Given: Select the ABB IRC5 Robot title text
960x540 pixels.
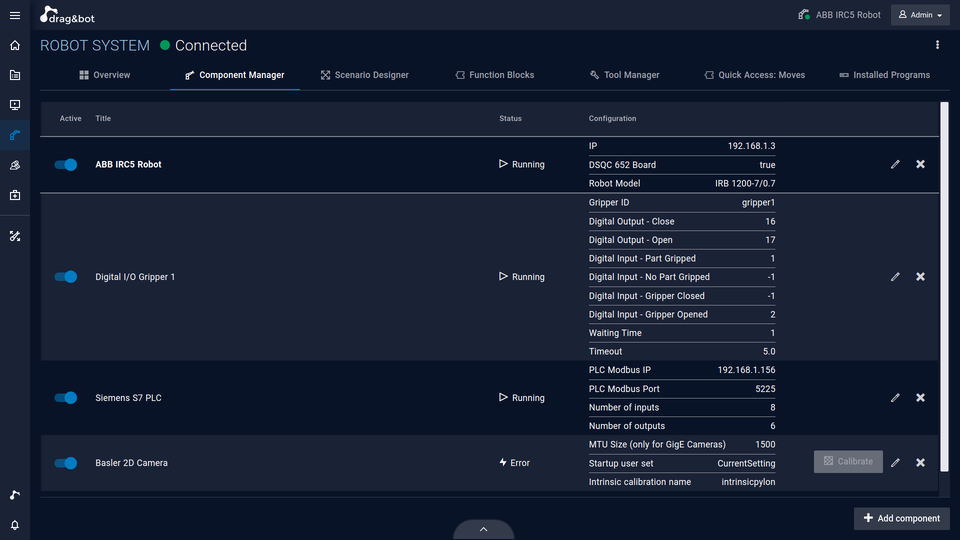Looking at the screenshot, I should click(128, 165).
